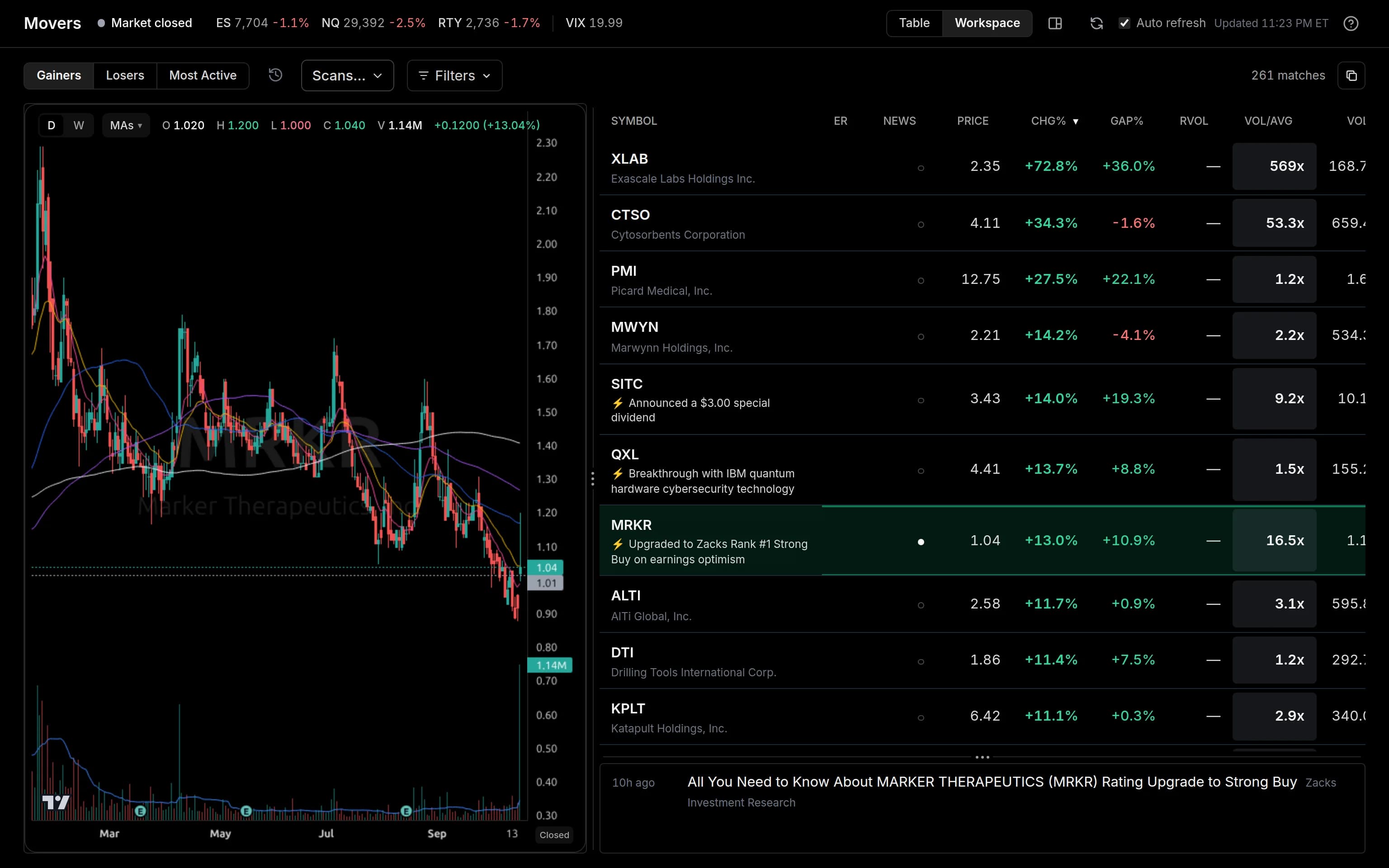Screen dimensions: 1389x868
Task: Open the scan history clock icon
Action: click(275, 75)
